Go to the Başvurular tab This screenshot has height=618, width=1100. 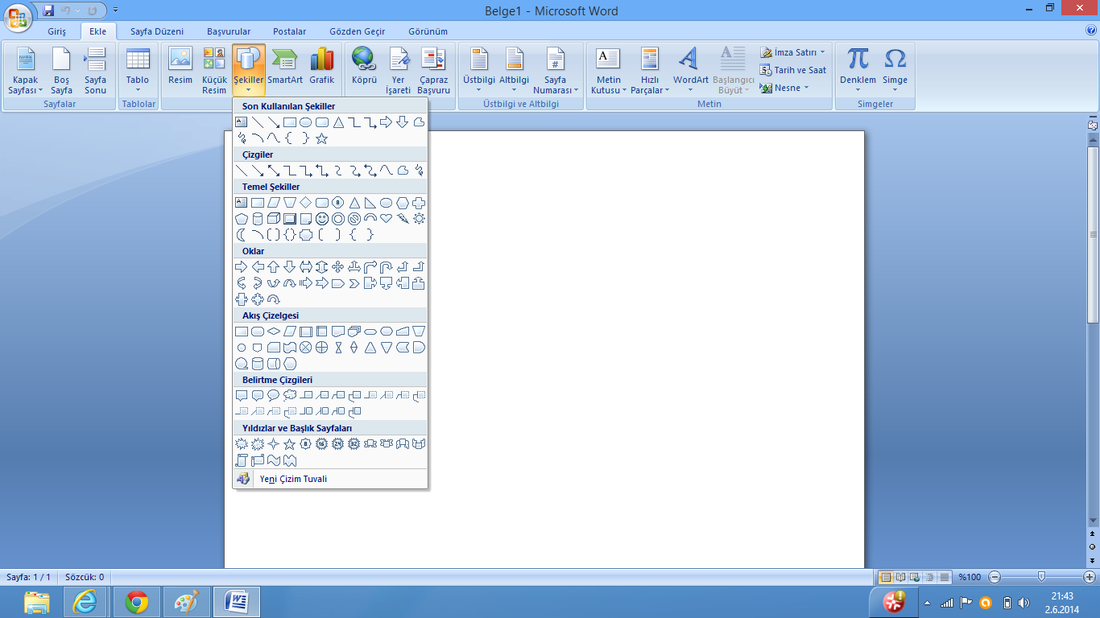tap(229, 32)
